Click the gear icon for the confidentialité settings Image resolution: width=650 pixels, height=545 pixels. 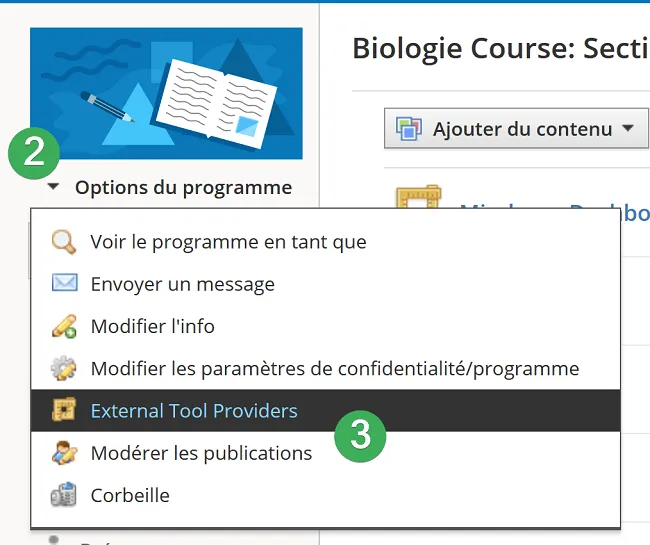(x=64, y=368)
